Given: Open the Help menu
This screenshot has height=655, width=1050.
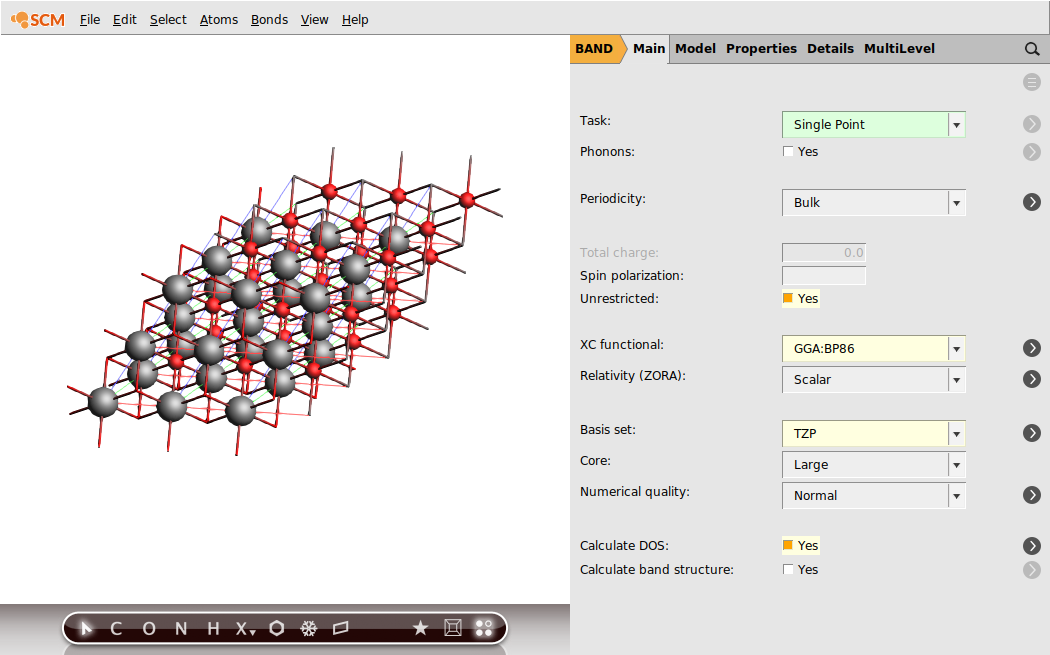Looking at the screenshot, I should point(355,19).
